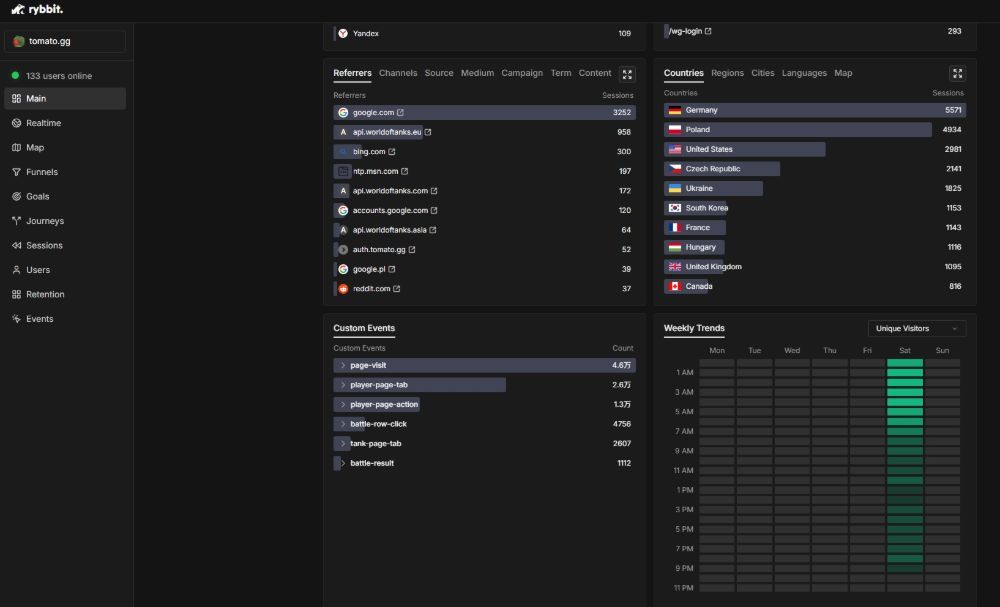Open google.com external link icon
The height and width of the screenshot is (607, 1000).
401,113
